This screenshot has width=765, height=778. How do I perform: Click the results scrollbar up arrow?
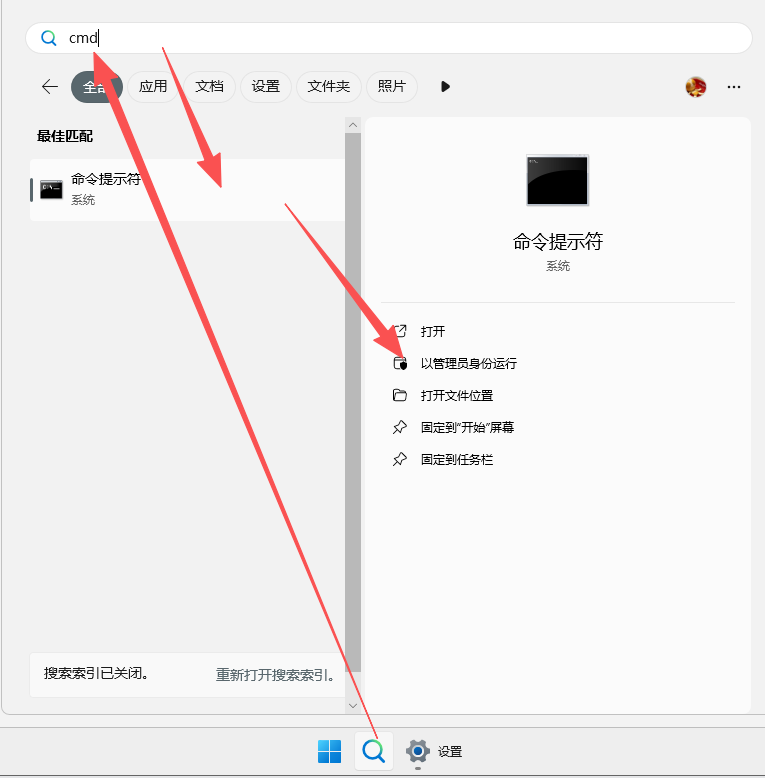tap(353, 125)
